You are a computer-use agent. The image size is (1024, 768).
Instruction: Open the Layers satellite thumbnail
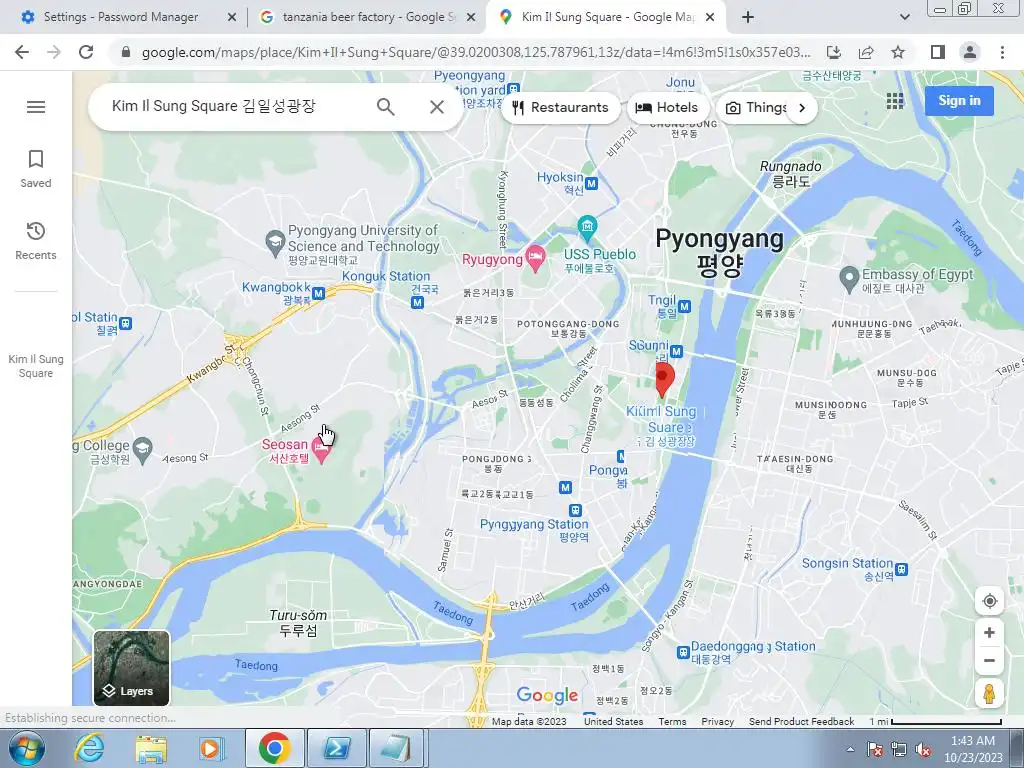(x=131, y=667)
